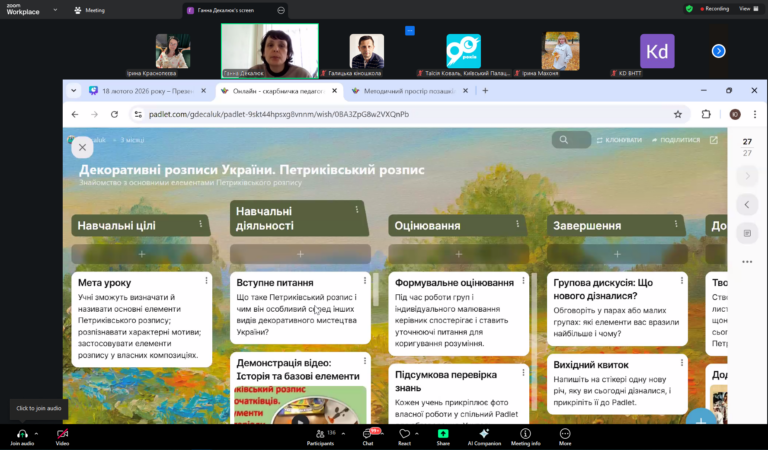
Task: Open Навчальні діяльності section menu
Action: click(357, 210)
